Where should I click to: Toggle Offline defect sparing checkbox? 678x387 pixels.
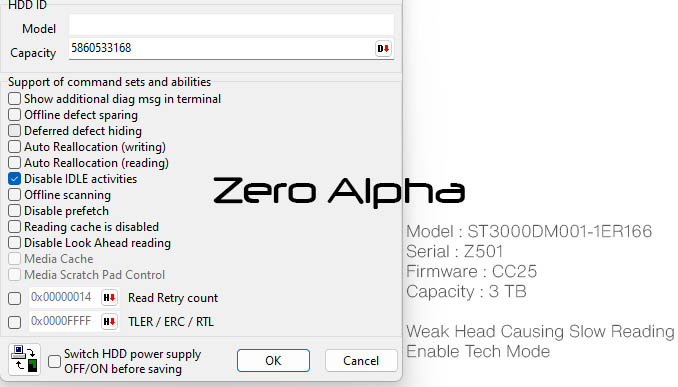(x=14, y=115)
